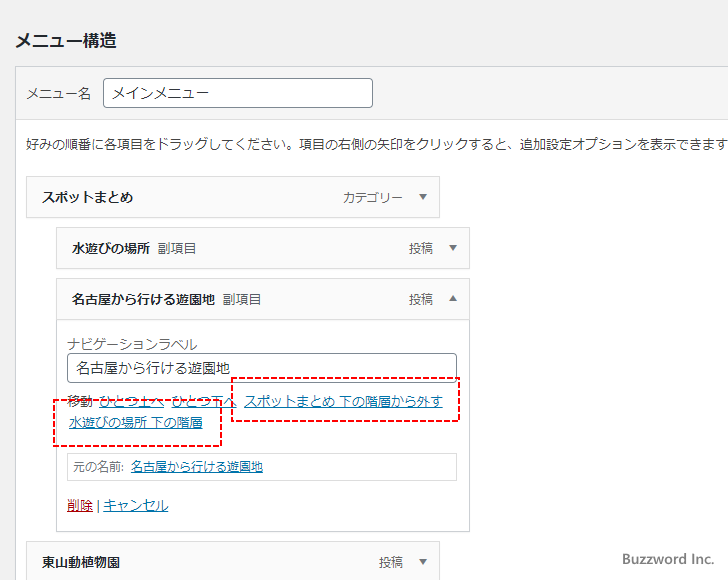Screen dimensions: 728x580
Task: Click 投稿 label on 水遊びの場所 row
Action: coord(421,248)
